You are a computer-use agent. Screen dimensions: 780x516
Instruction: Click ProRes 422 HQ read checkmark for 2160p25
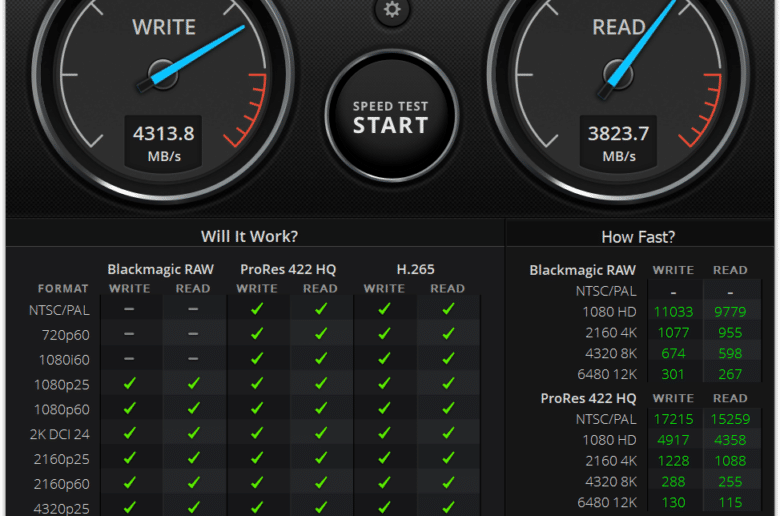click(321, 457)
